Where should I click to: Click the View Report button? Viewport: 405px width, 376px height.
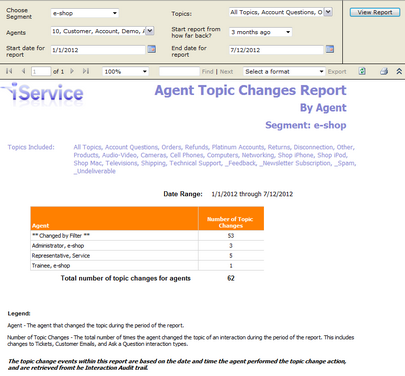(x=375, y=12)
